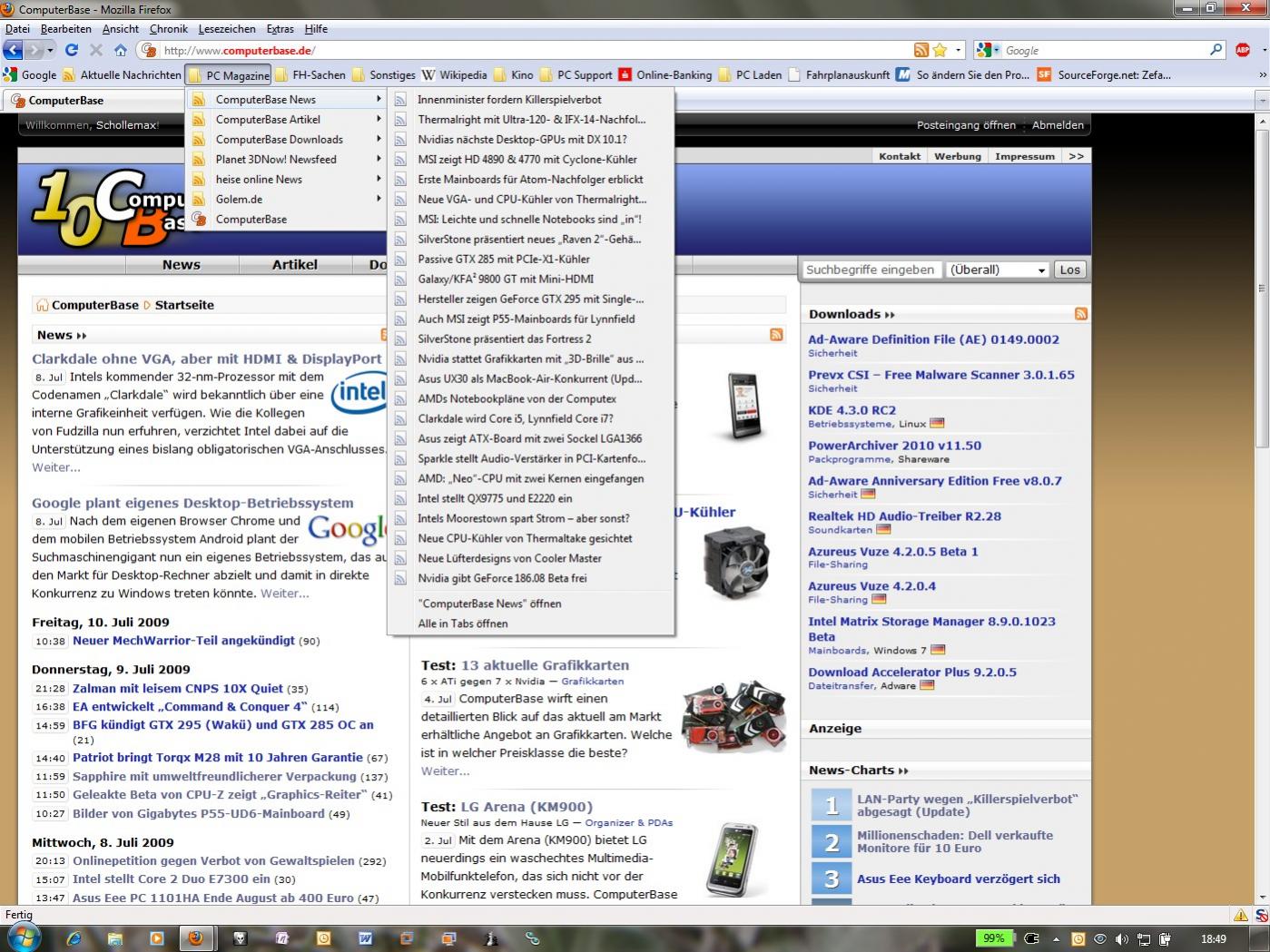Screen dimensions: 1270x952
Task: Click the Windows Start orb
Action: (x=24, y=937)
